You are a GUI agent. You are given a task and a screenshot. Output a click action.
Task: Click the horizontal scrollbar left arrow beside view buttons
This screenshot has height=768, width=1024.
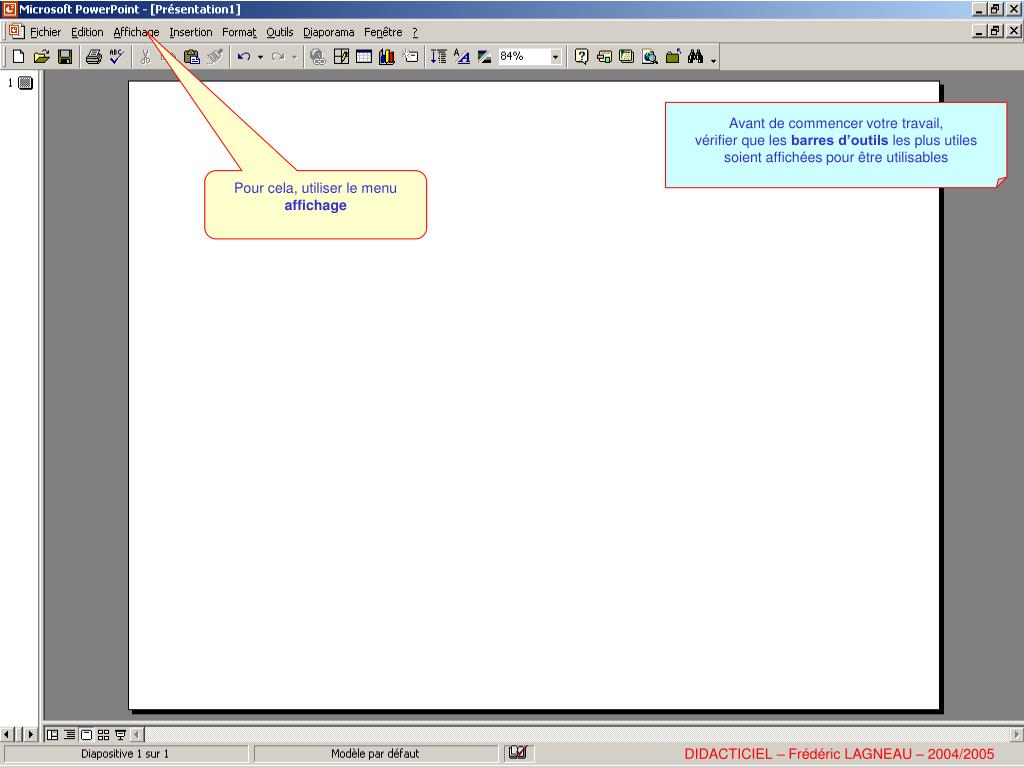click(137, 735)
